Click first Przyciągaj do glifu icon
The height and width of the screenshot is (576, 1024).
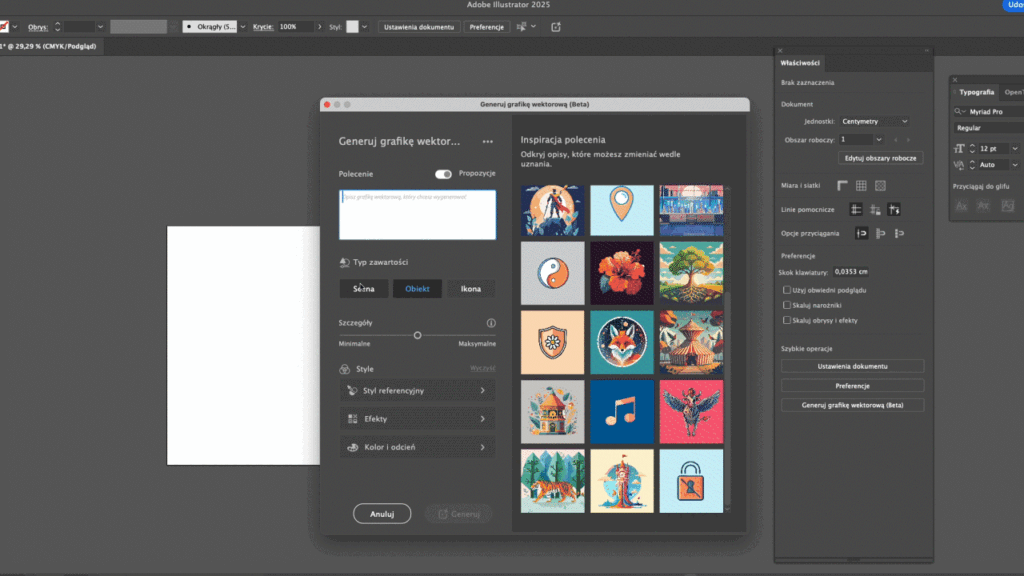(x=961, y=206)
